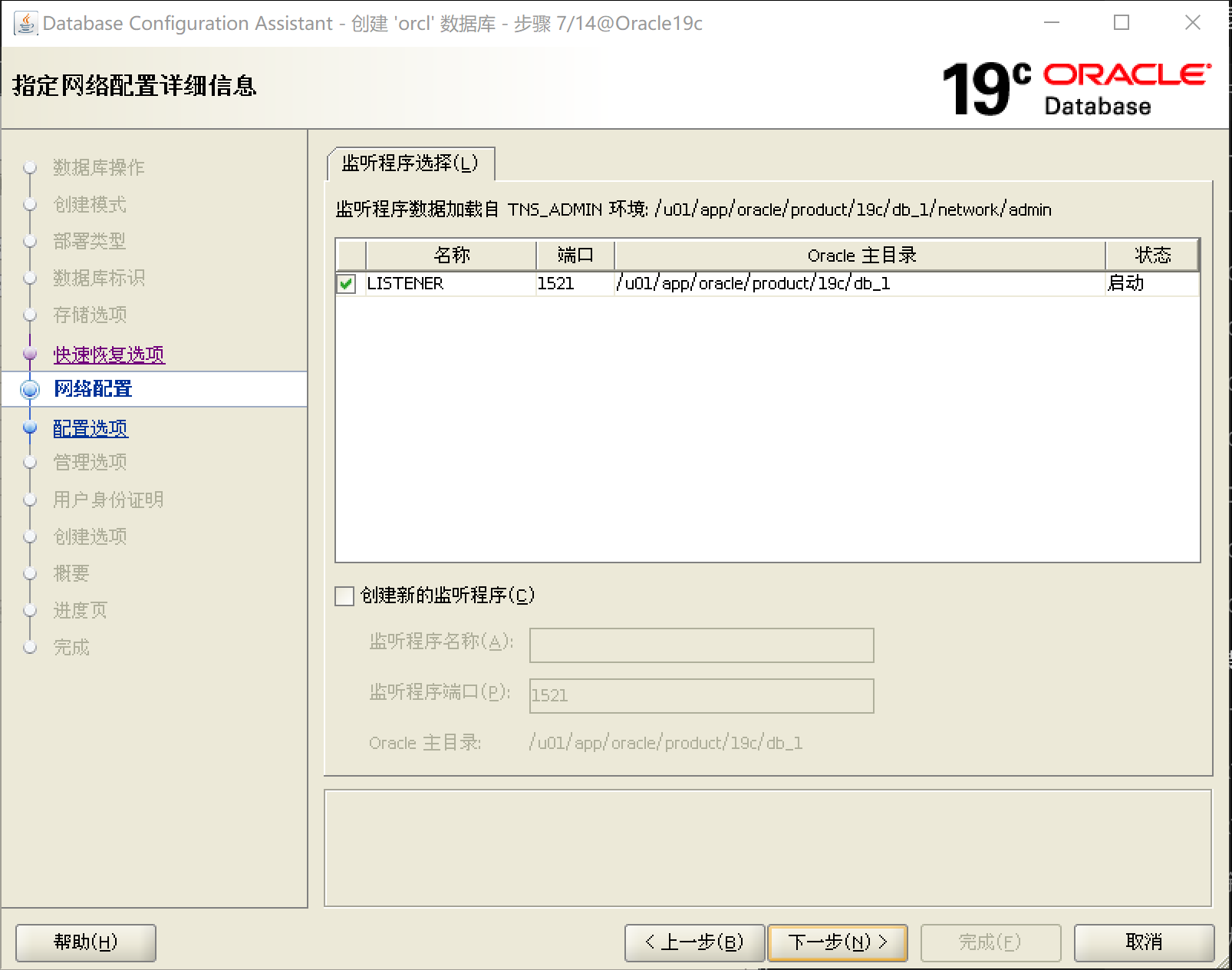
Task: Enable 创建新的监听程序(C) checkbox
Action: pos(344,596)
